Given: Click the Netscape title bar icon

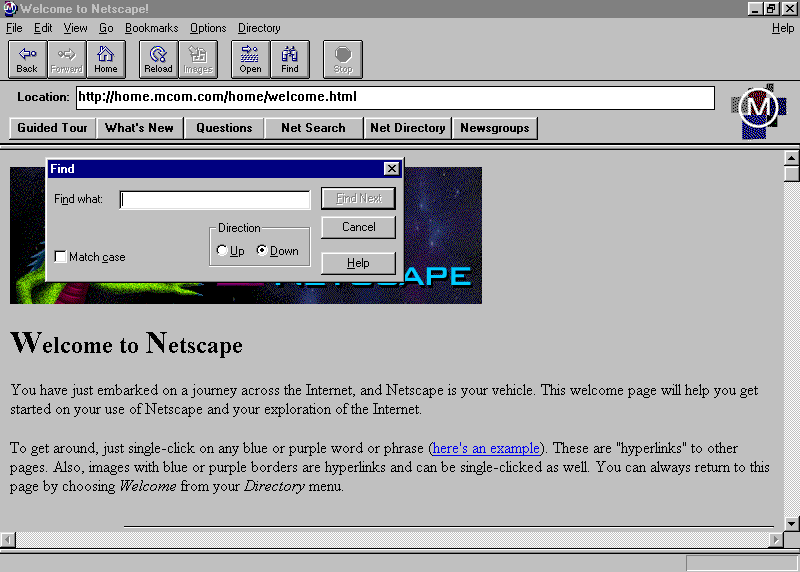Looking at the screenshot, I should tap(10, 8).
